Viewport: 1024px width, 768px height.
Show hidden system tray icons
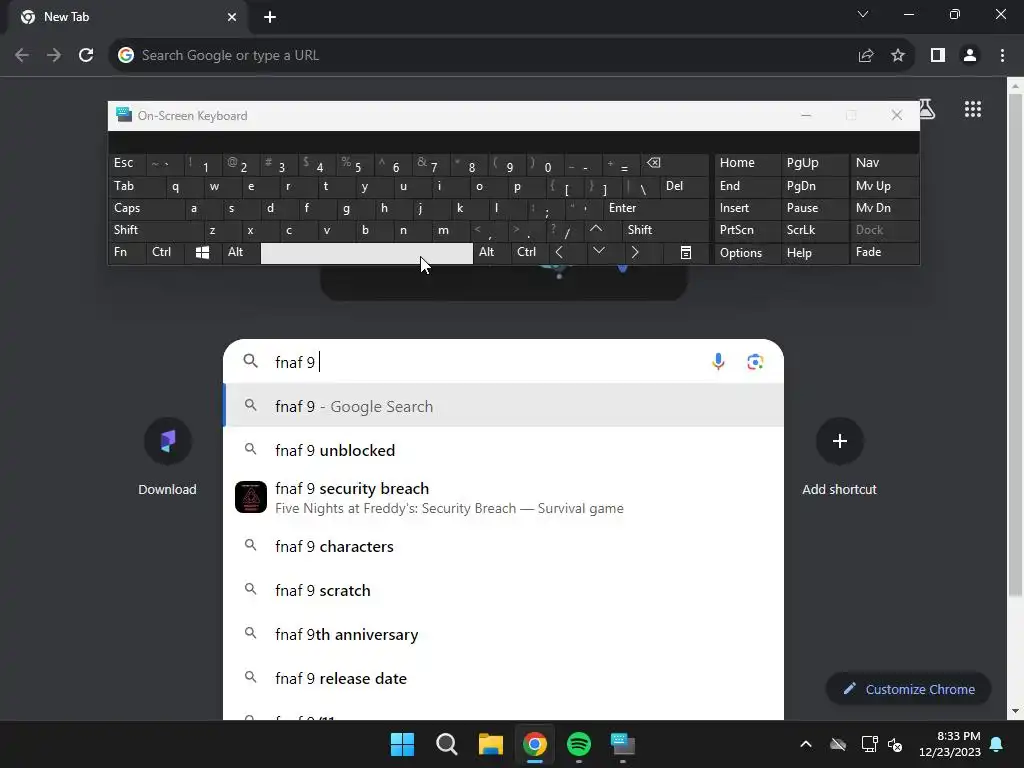(x=806, y=744)
